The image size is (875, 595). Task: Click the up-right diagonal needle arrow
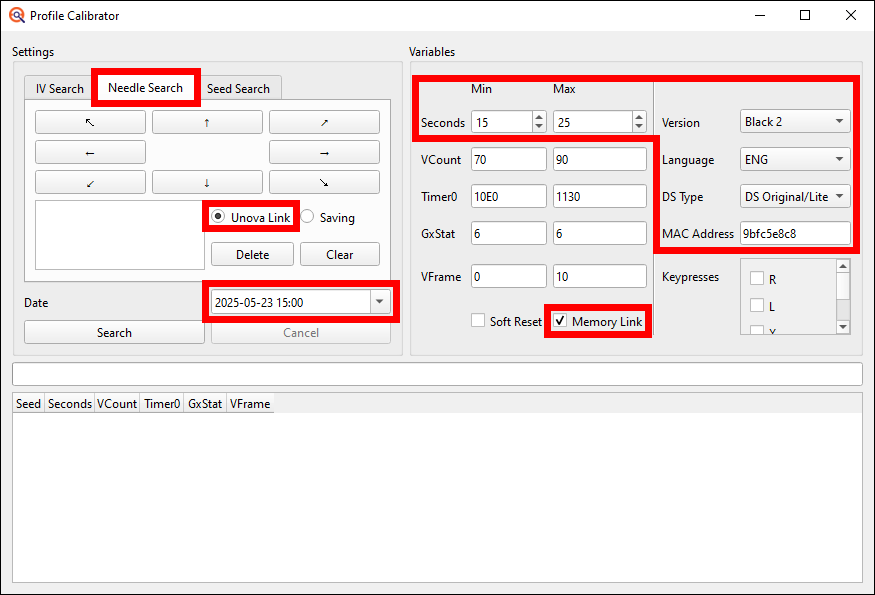(x=323, y=121)
